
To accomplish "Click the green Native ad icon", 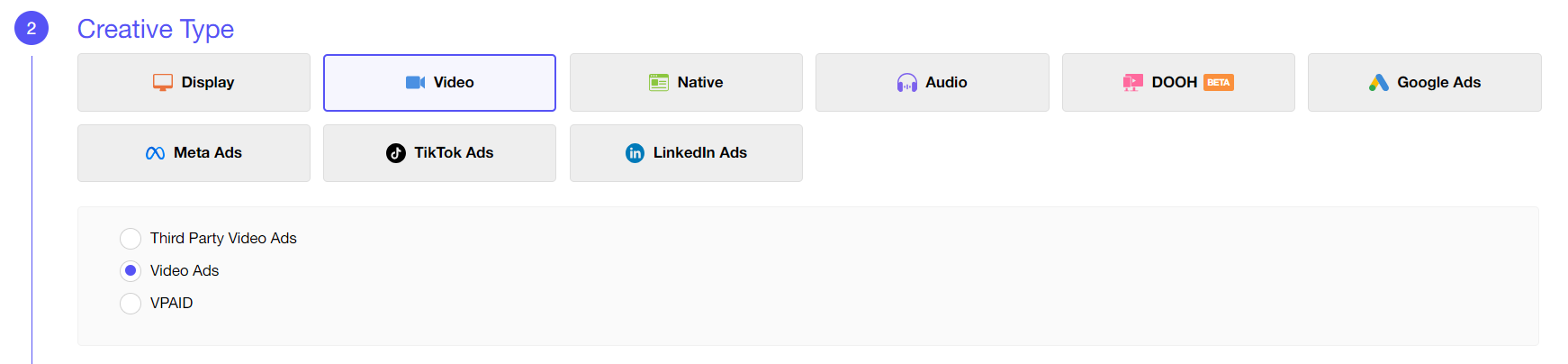I will (659, 82).
